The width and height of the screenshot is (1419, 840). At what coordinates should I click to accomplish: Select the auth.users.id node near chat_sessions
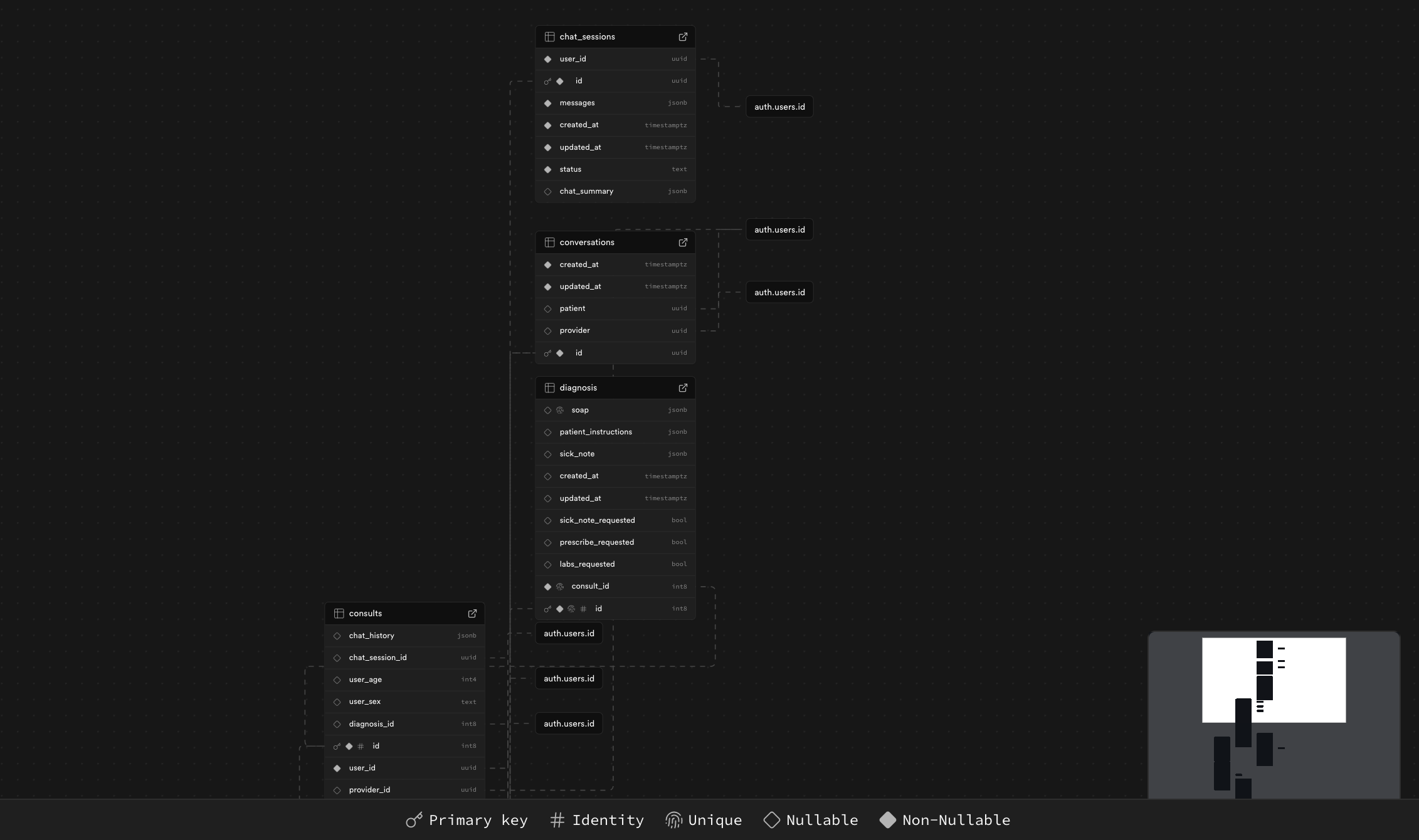pyautogui.click(x=779, y=106)
